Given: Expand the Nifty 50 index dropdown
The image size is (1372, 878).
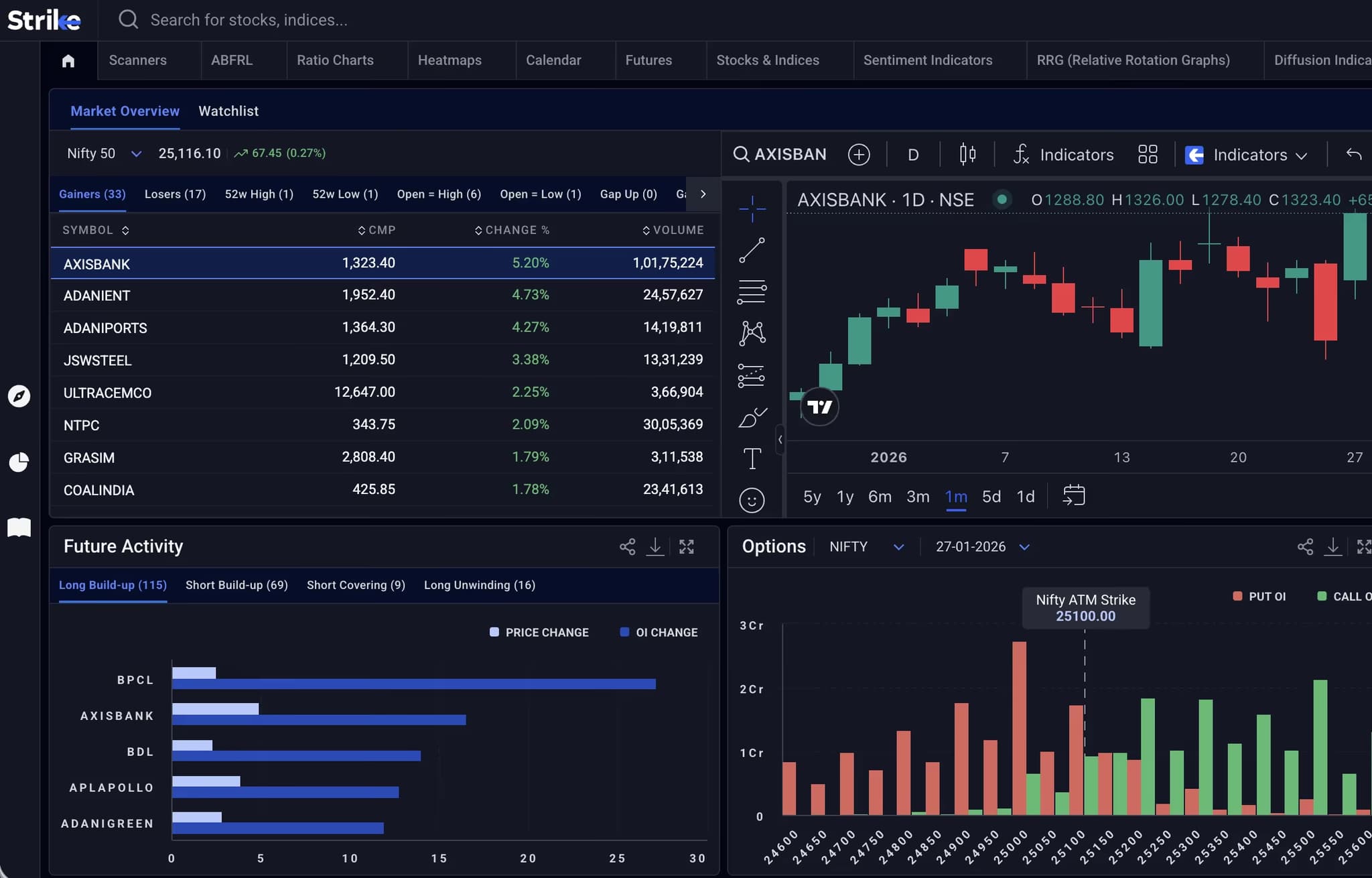Looking at the screenshot, I should point(136,153).
